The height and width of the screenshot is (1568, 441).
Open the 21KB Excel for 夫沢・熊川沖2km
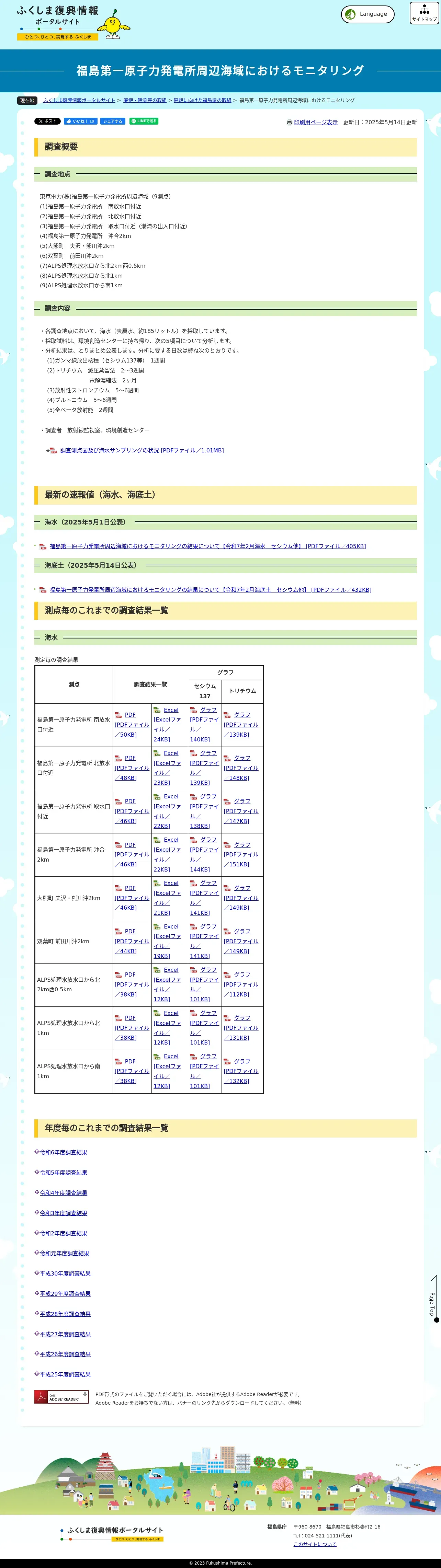(167, 898)
